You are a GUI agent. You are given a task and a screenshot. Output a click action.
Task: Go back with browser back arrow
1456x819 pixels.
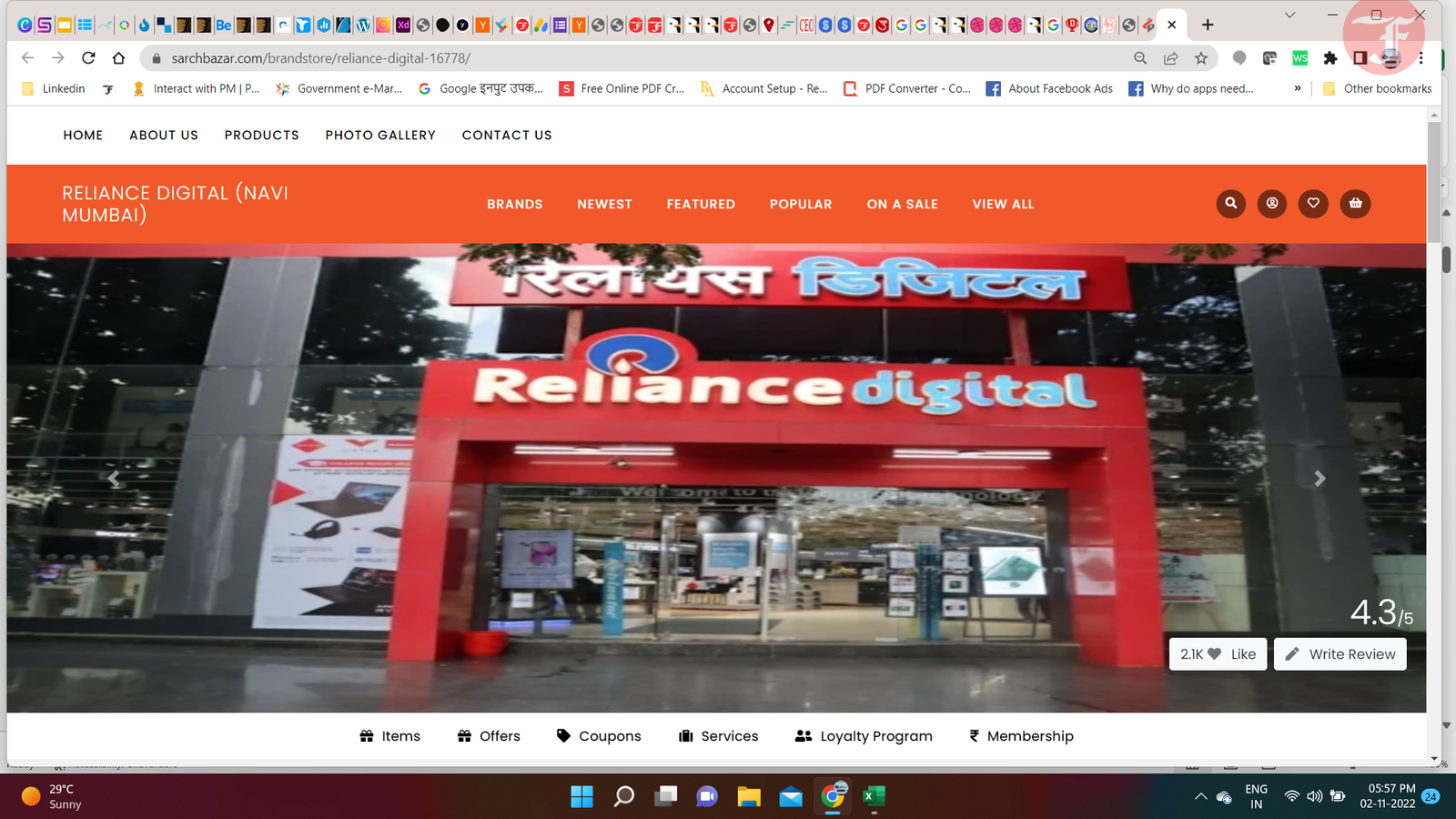[27, 58]
